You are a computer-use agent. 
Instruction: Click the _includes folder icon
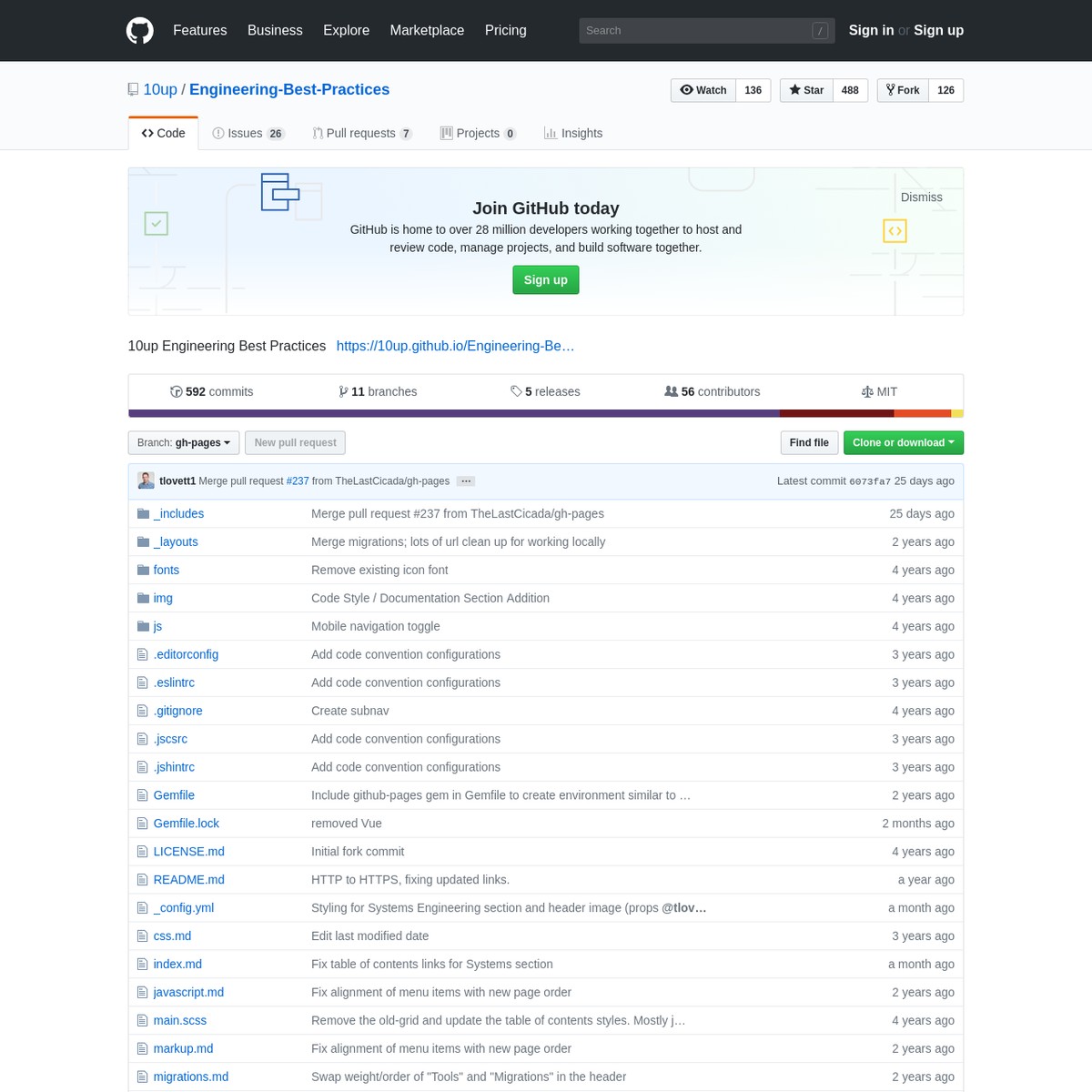(143, 513)
